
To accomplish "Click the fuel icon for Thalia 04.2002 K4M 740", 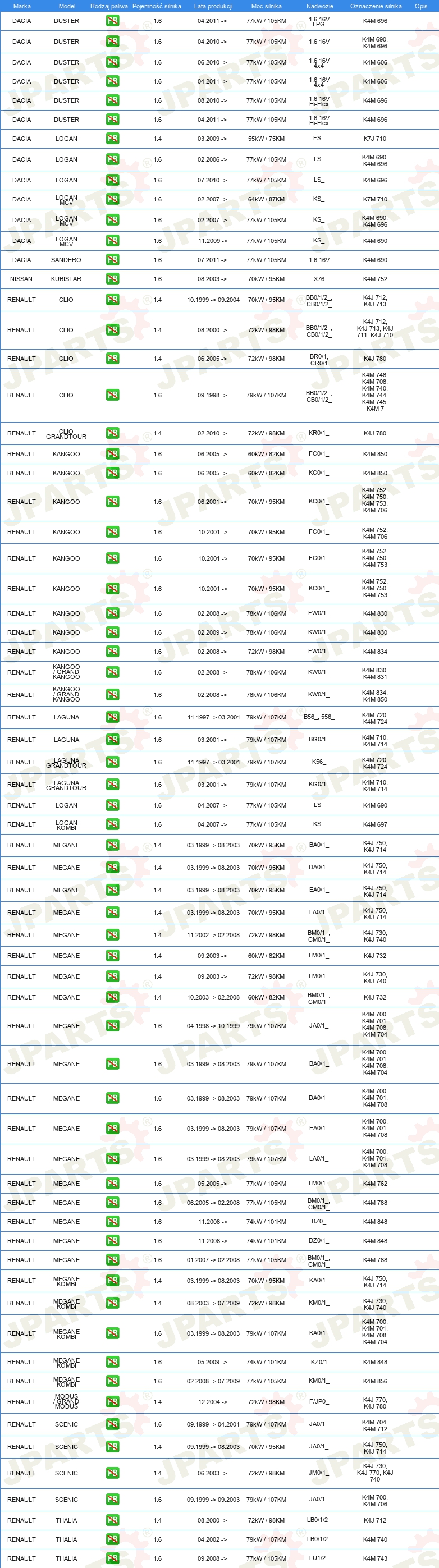I will pos(113,1539).
